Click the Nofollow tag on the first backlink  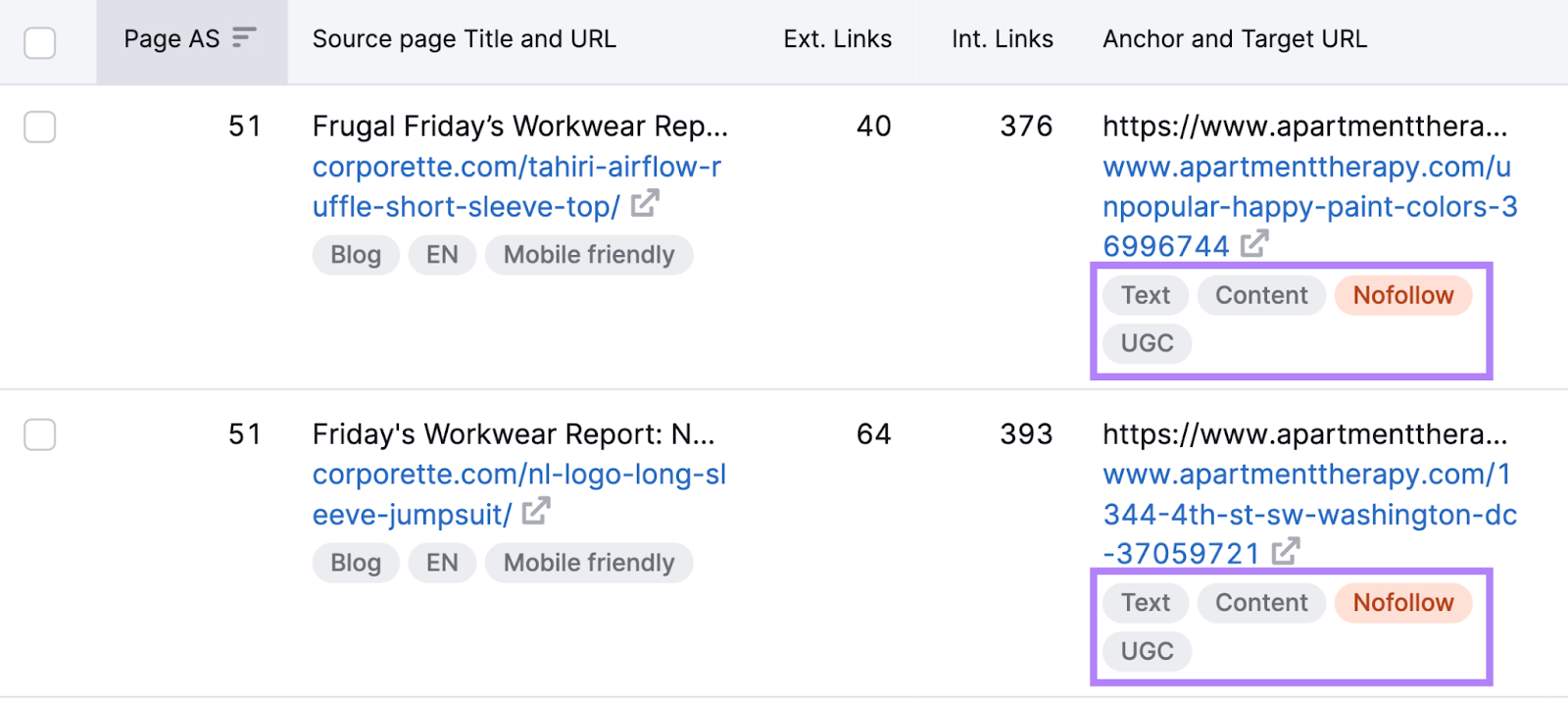[x=1402, y=294]
